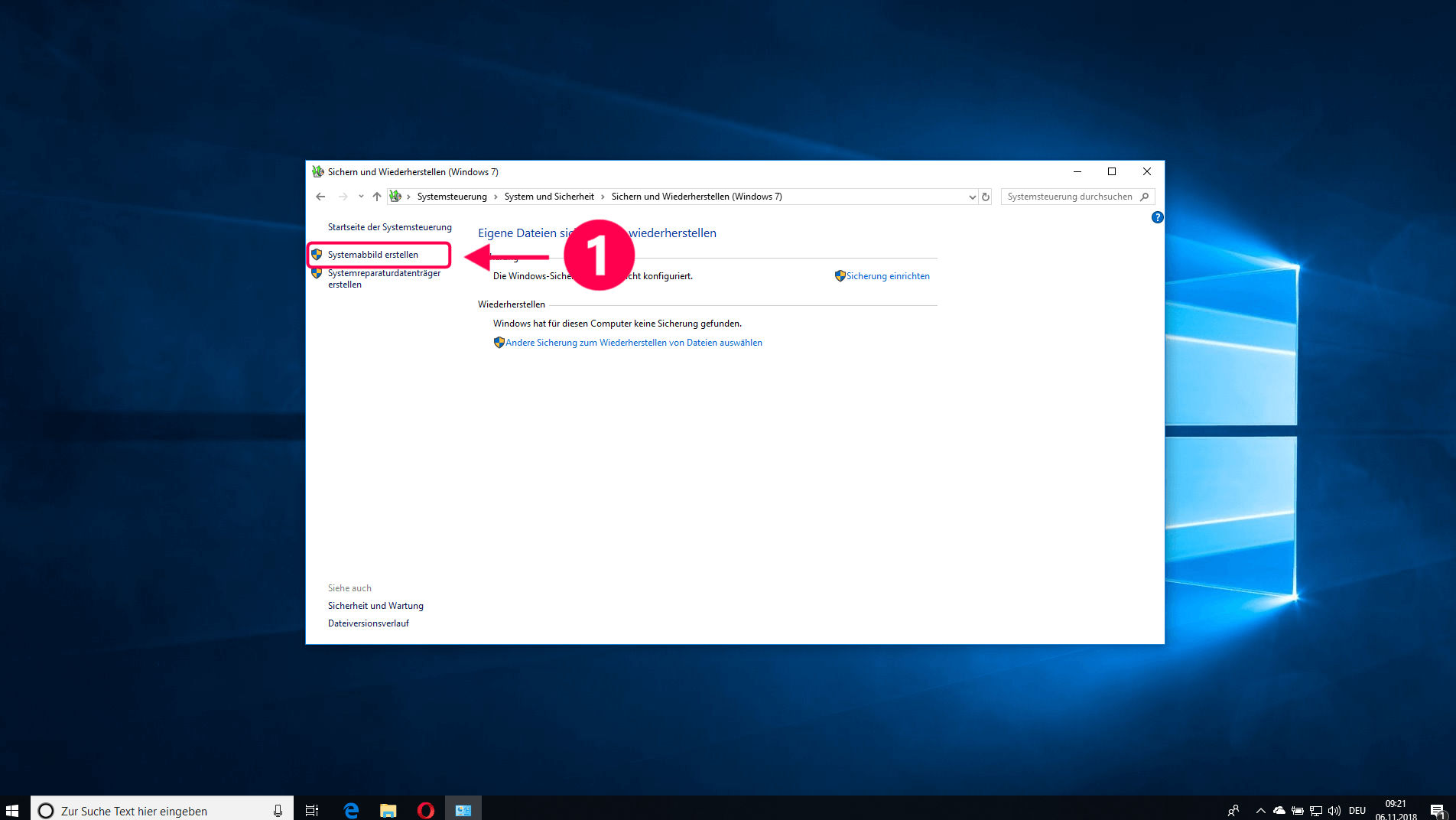Click shield icon next to Sicherung einrichten
Viewport: 1456px width, 820px height.
pyautogui.click(x=840, y=276)
